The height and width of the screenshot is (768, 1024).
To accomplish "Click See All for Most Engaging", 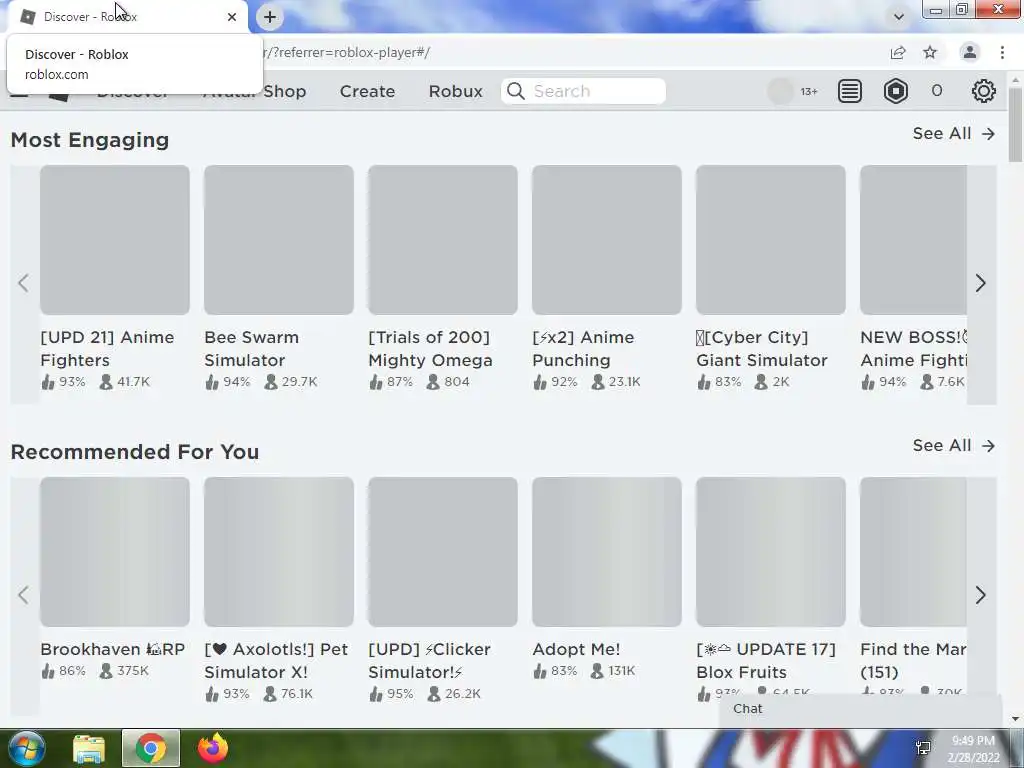I will pos(953,133).
